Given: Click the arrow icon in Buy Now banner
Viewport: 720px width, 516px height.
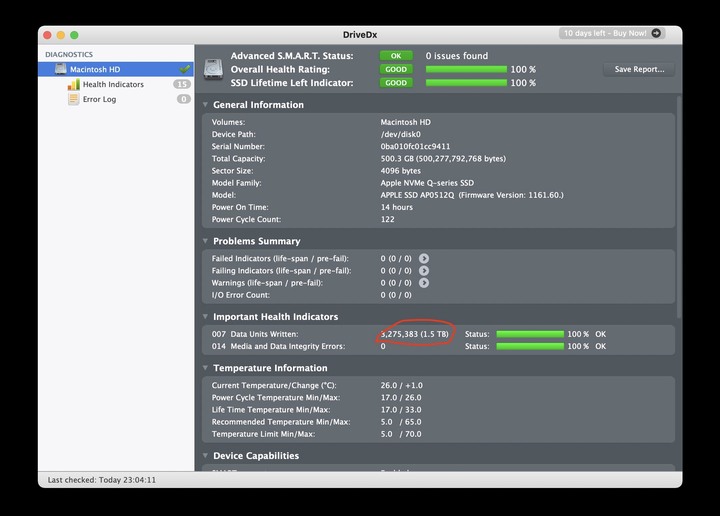Looking at the screenshot, I should click(x=656, y=33).
